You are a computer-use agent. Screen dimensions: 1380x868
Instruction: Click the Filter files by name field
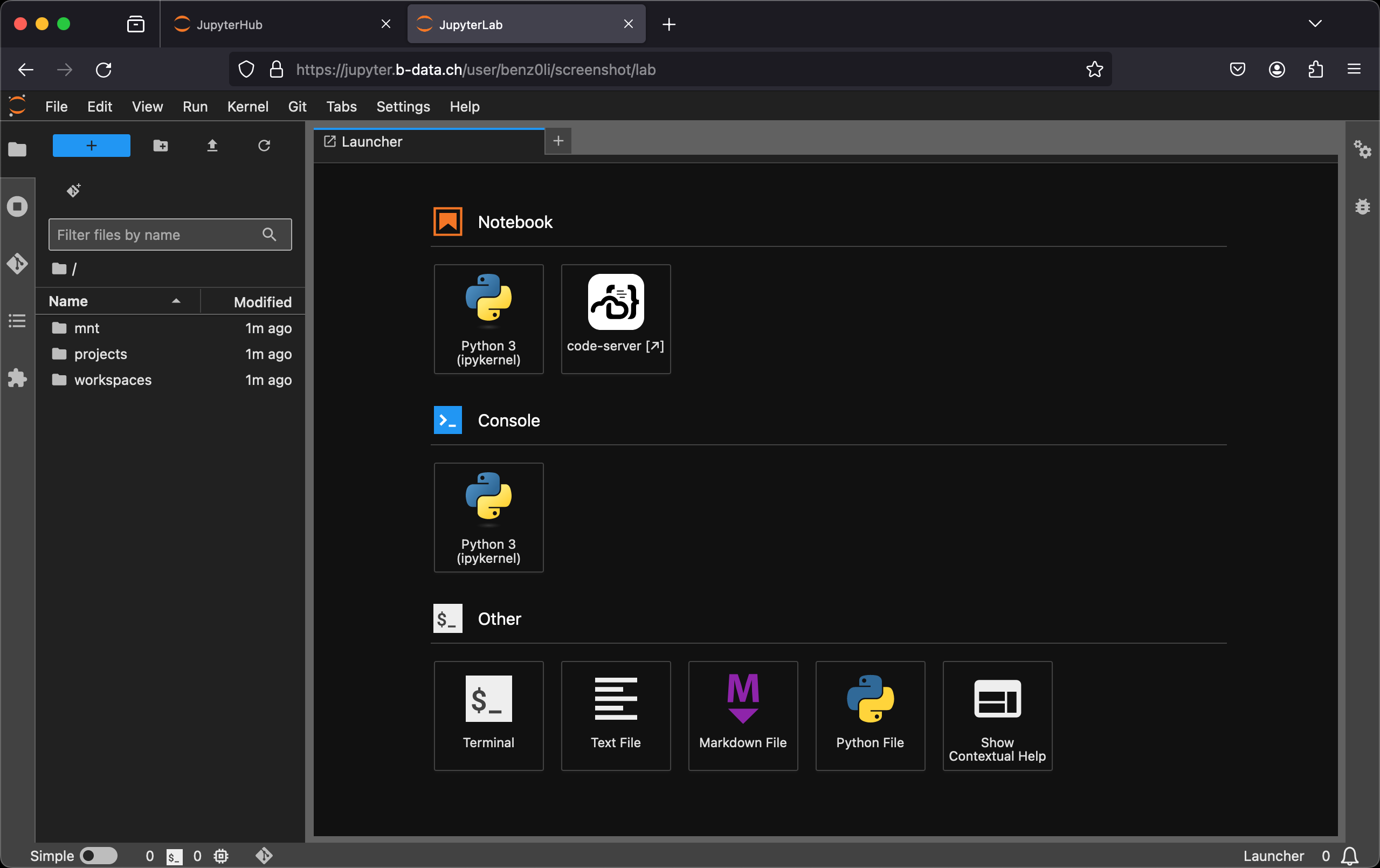point(155,235)
